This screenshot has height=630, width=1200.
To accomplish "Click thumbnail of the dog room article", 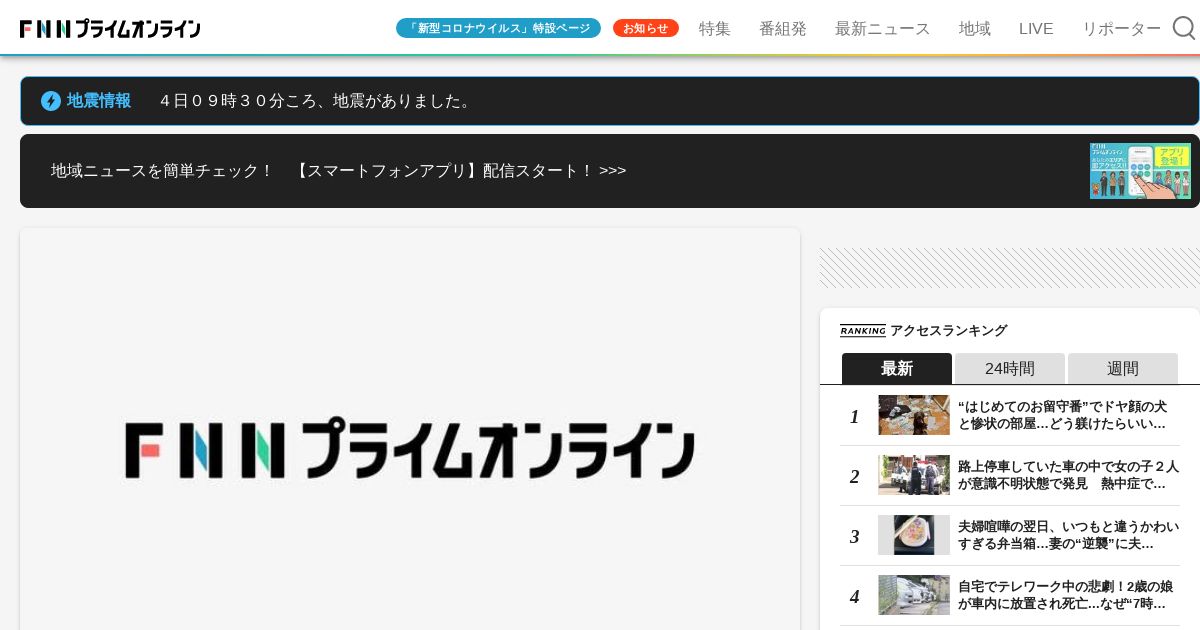I will click(914, 415).
